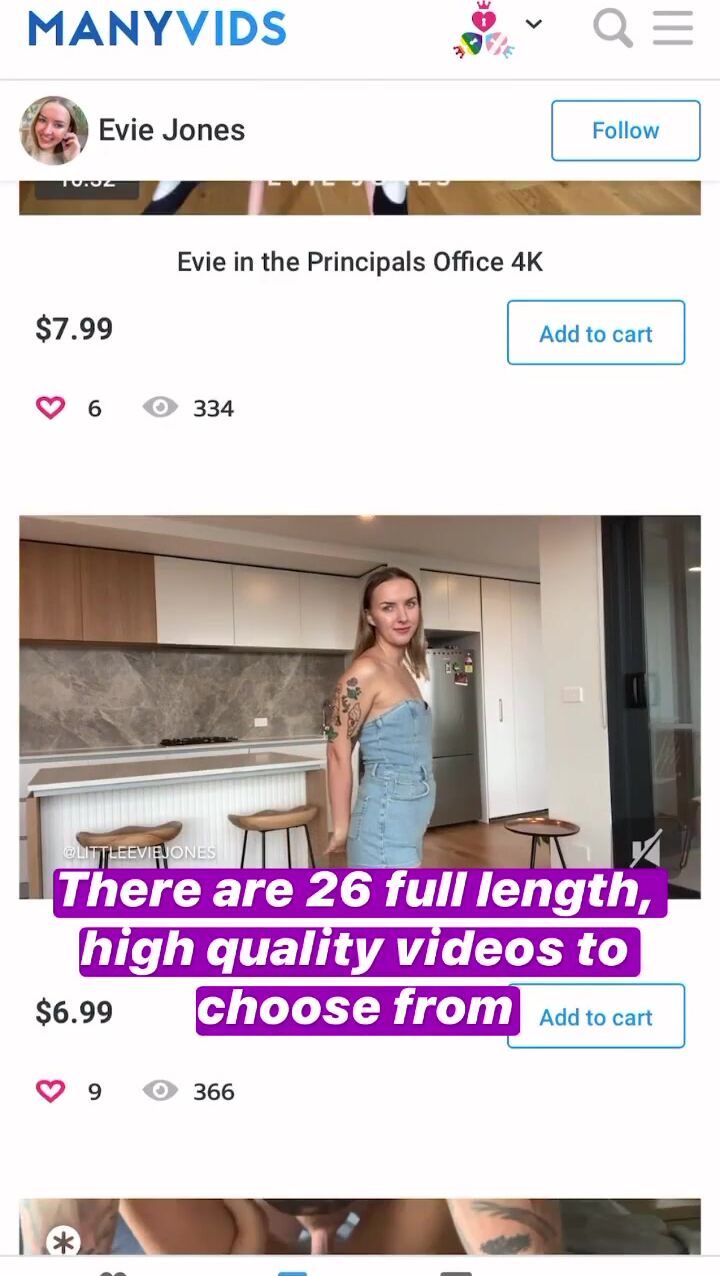Click the asterisk badge on bottom thumbnail
The height and width of the screenshot is (1276, 720).
(64, 1242)
